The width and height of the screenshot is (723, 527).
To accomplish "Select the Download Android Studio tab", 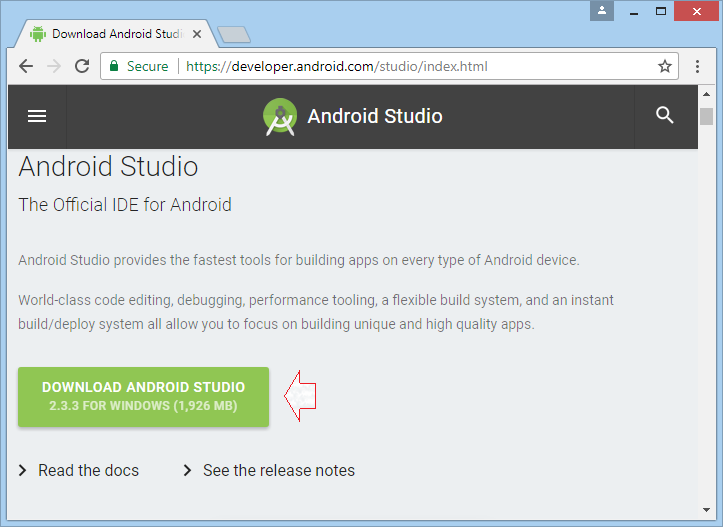I will click(x=115, y=34).
